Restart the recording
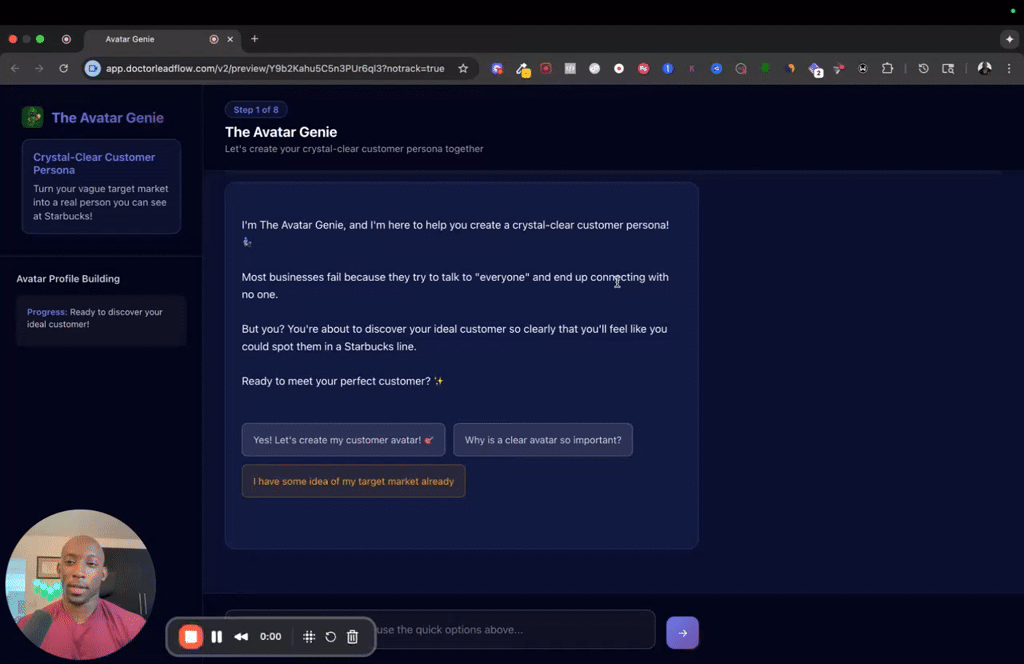This screenshot has width=1024, height=664. pyautogui.click(x=330, y=636)
